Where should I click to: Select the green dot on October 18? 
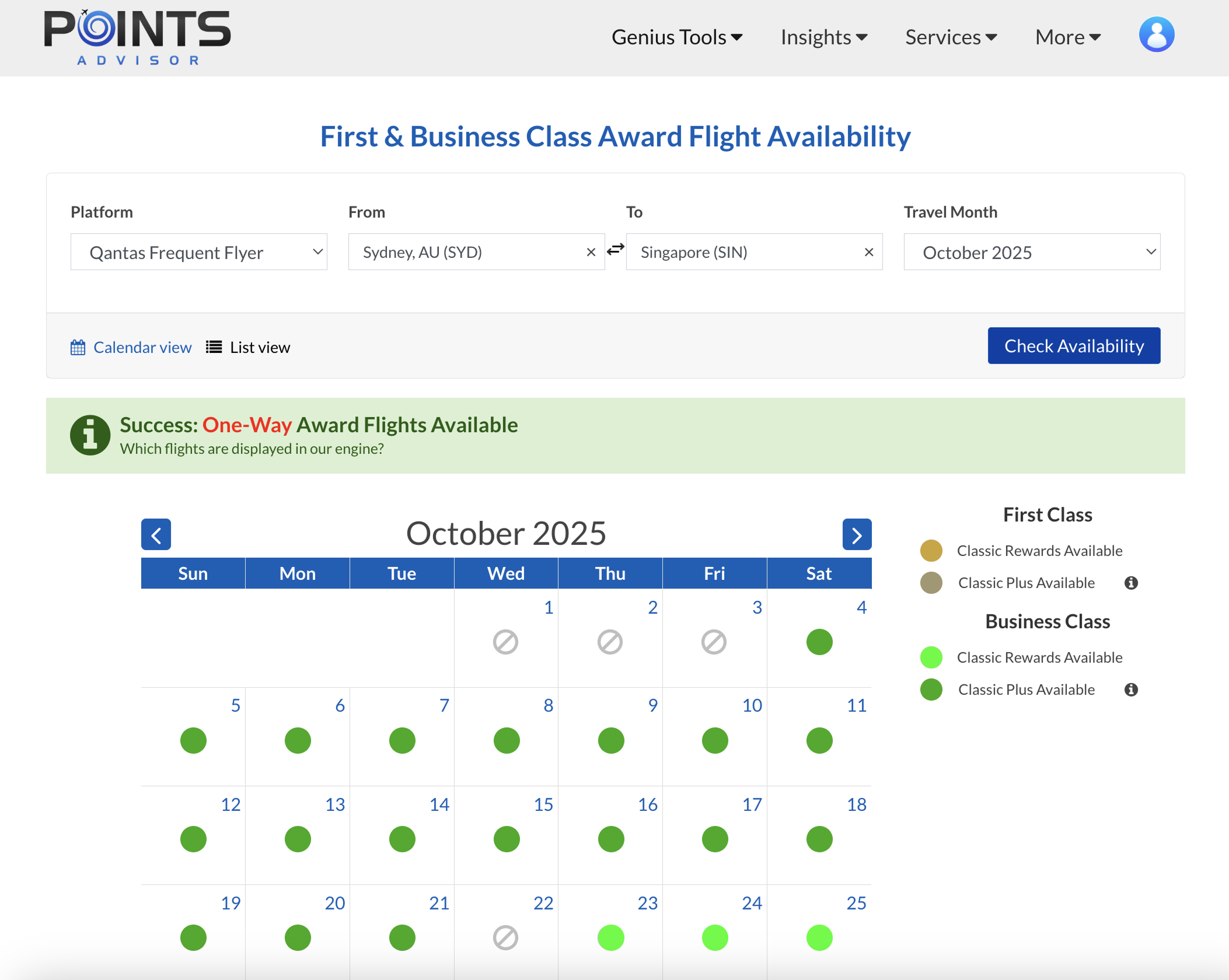tap(819, 839)
